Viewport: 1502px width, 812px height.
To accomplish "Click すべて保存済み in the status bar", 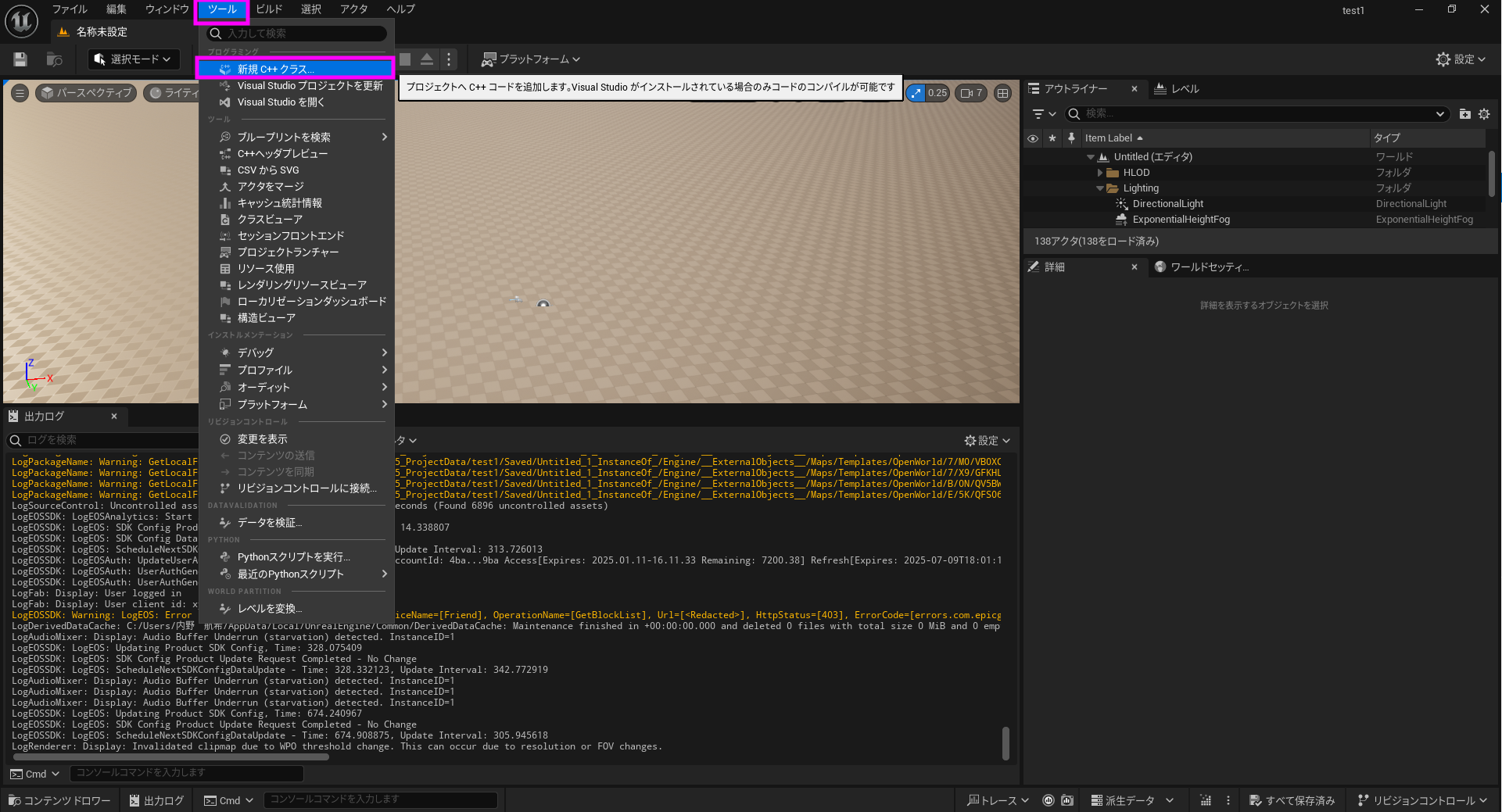I will (x=1292, y=799).
